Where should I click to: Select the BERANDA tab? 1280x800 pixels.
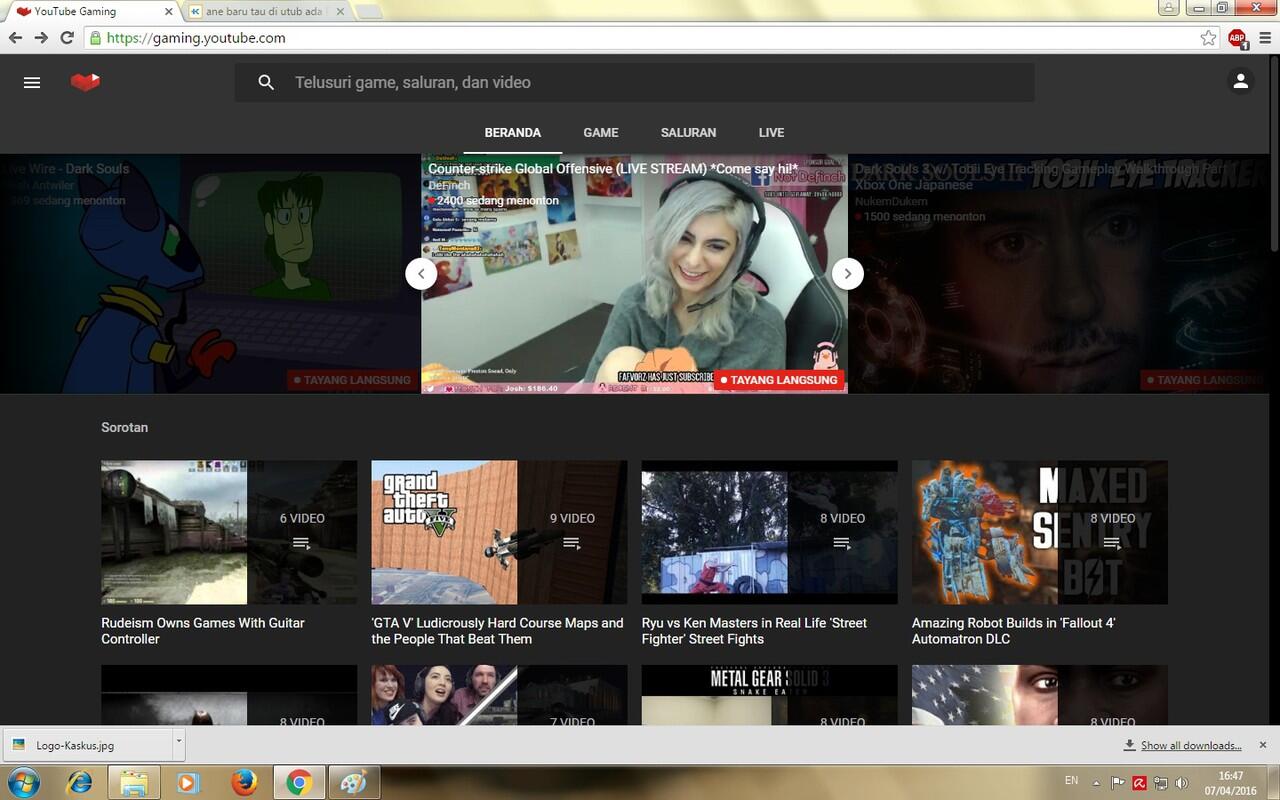point(513,133)
